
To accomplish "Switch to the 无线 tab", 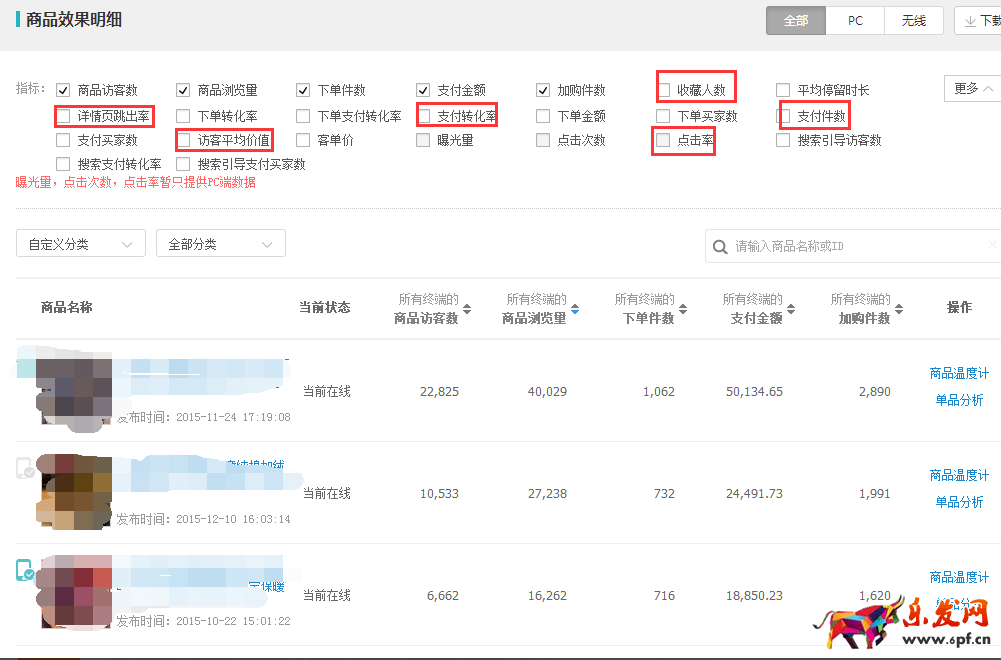I will (913, 21).
